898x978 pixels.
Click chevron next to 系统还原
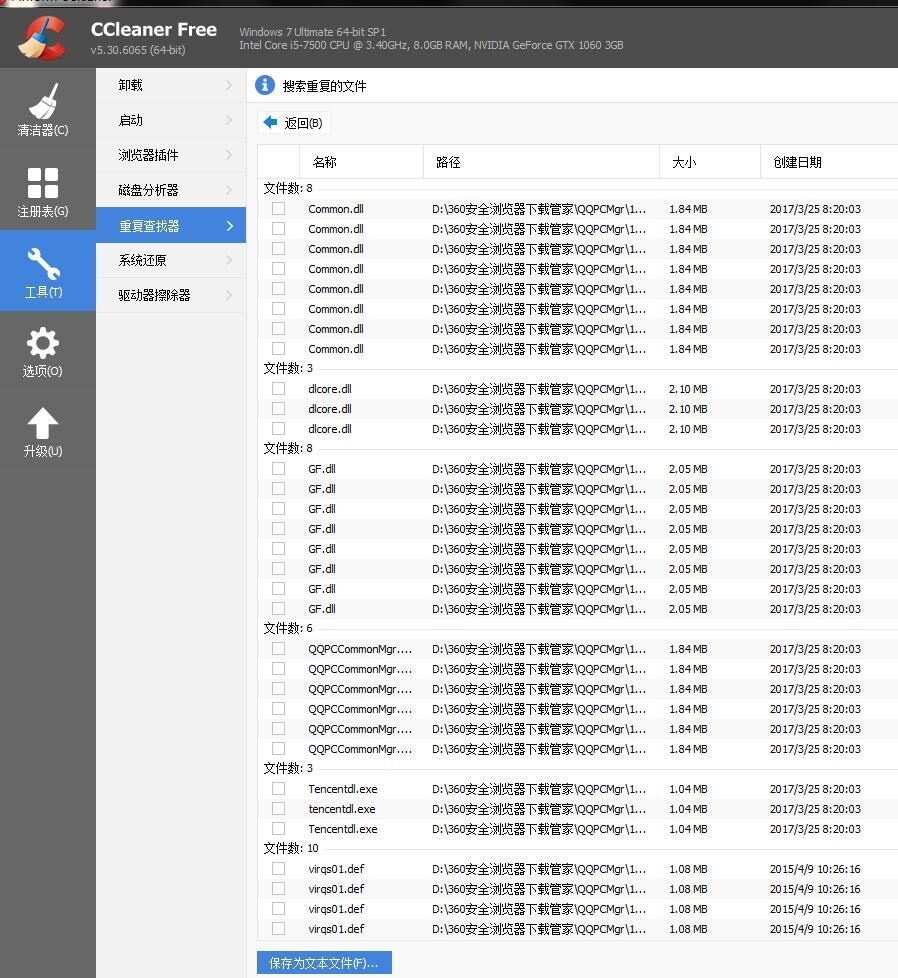coord(229,260)
